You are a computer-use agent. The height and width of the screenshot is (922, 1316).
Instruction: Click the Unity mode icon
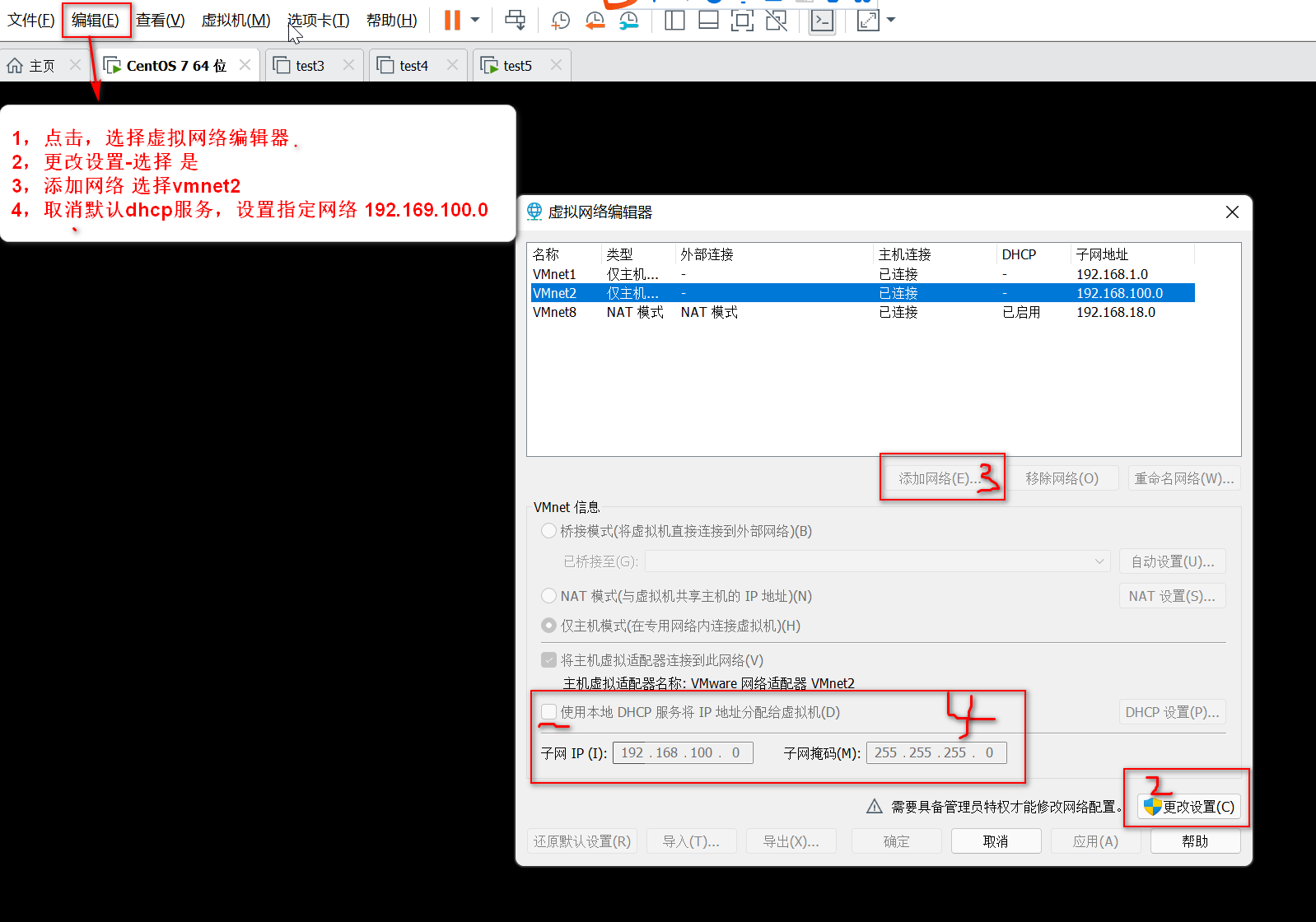point(777,21)
